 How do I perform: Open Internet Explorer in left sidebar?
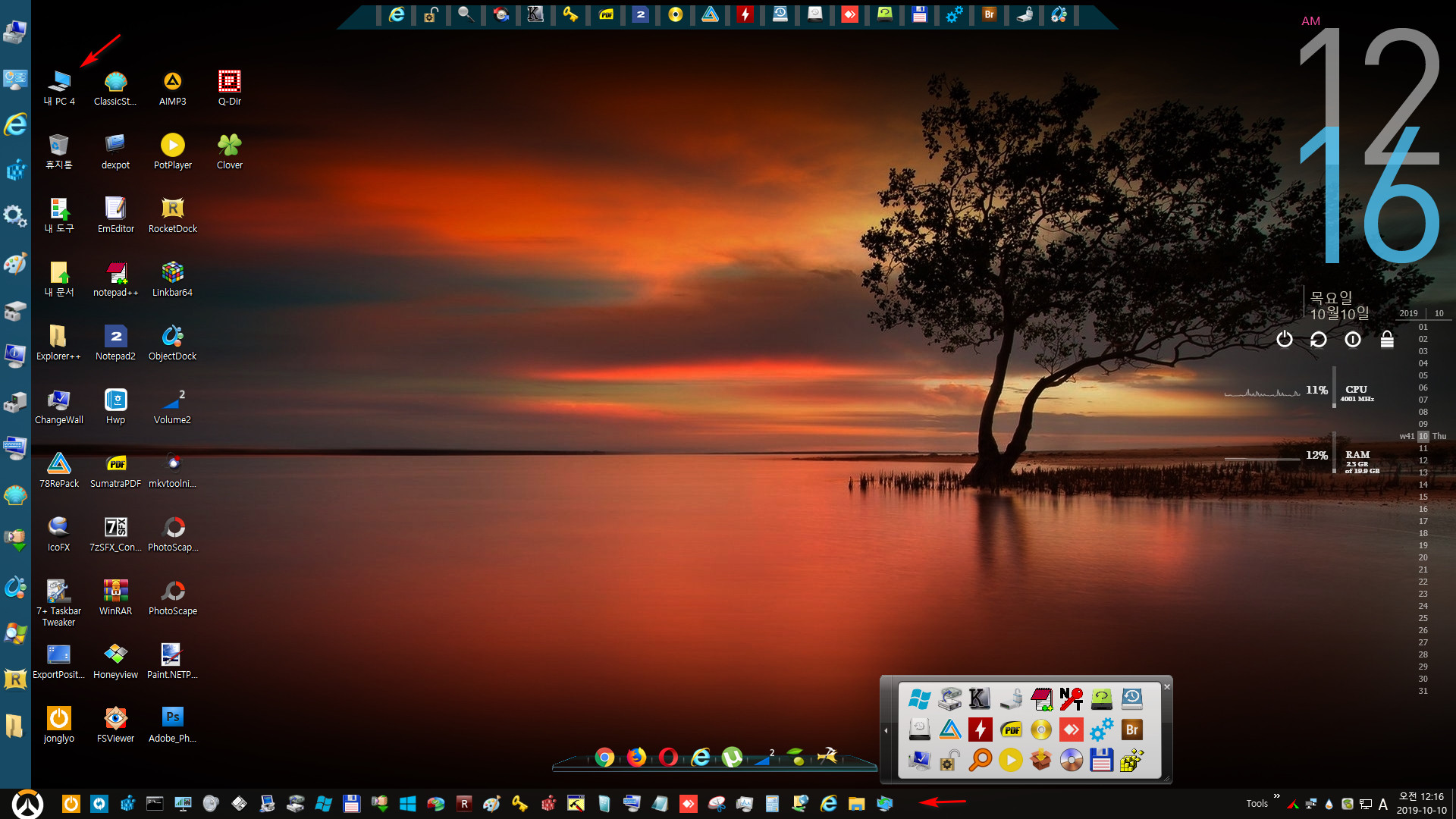(15, 124)
